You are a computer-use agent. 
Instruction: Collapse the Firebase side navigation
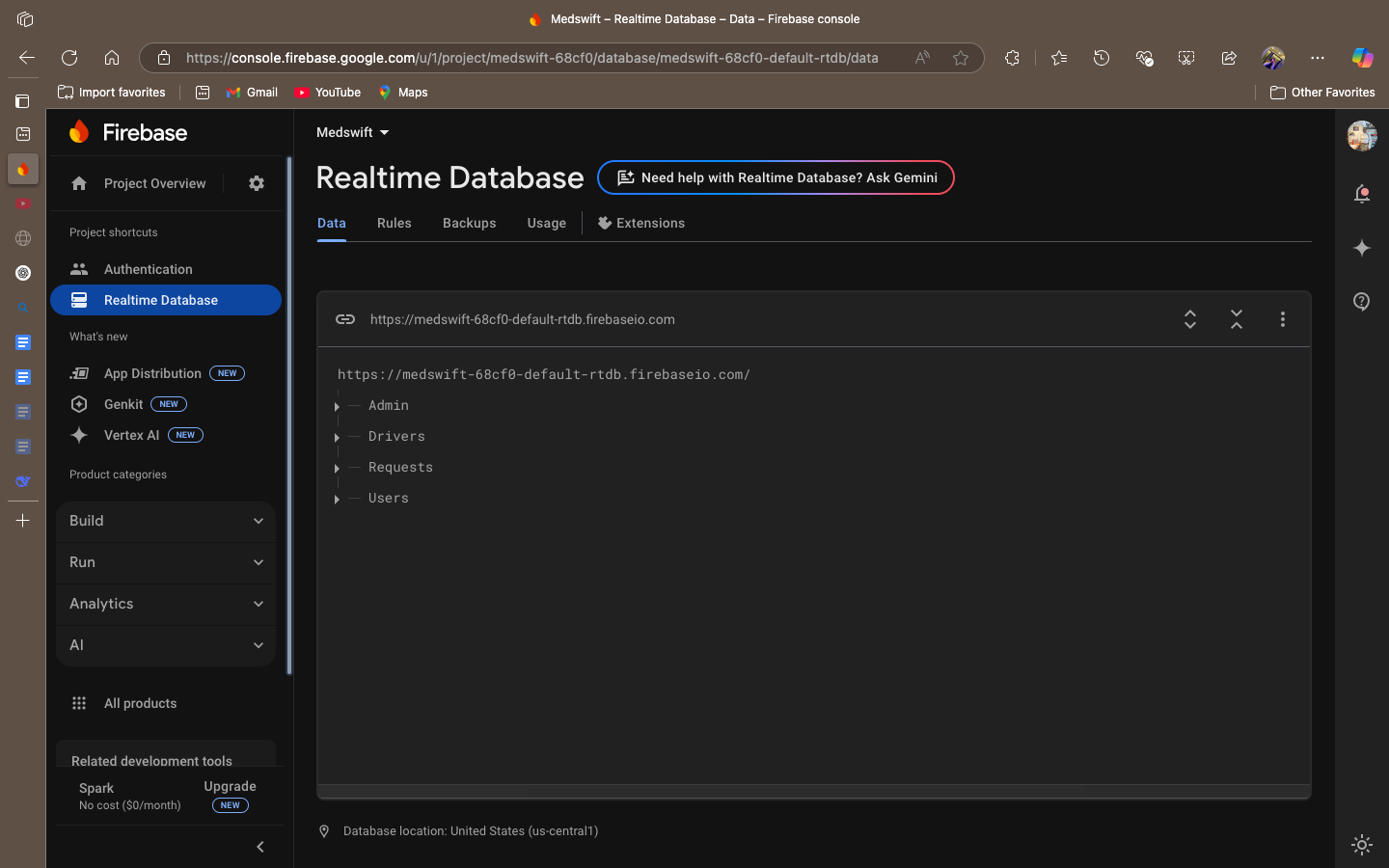coord(260,847)
